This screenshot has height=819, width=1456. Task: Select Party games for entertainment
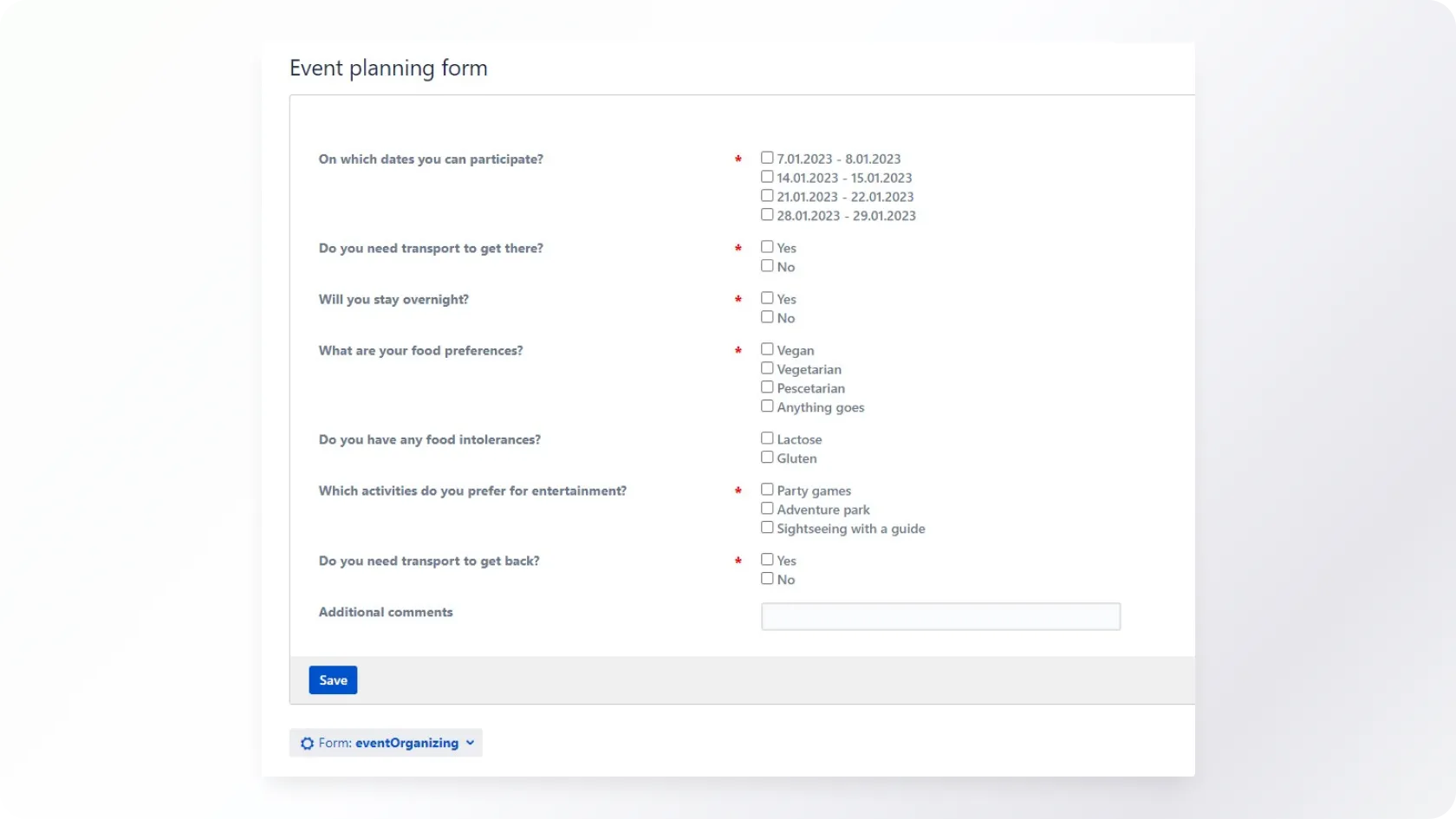tap(767, 490)
